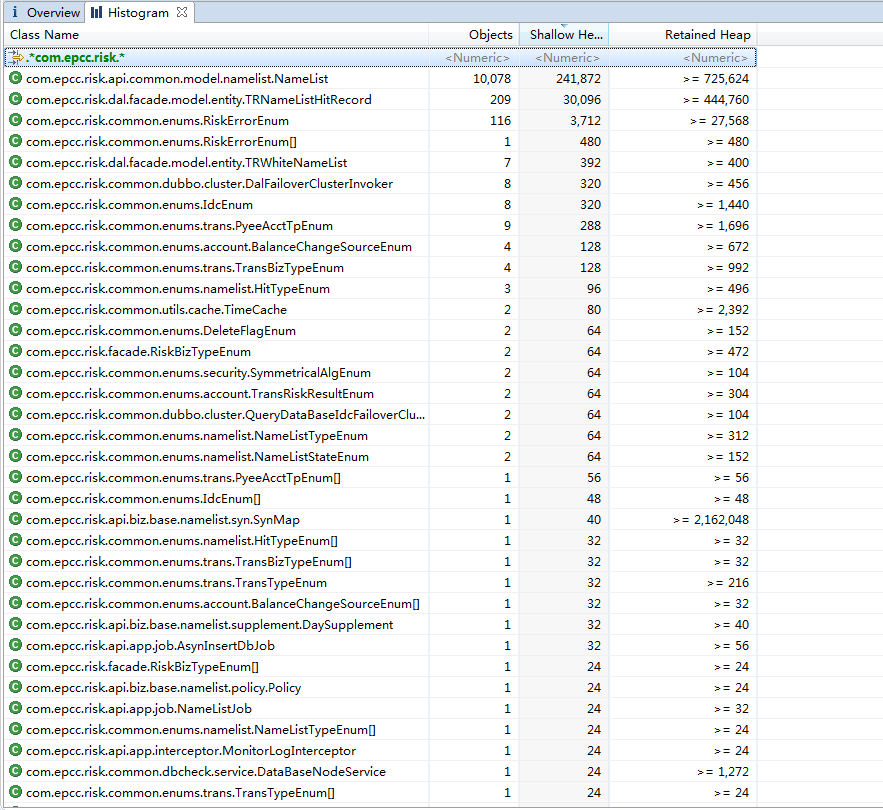Select NameListJob class name
Viewport: 883px width, 810px height.
pos(139,709)
